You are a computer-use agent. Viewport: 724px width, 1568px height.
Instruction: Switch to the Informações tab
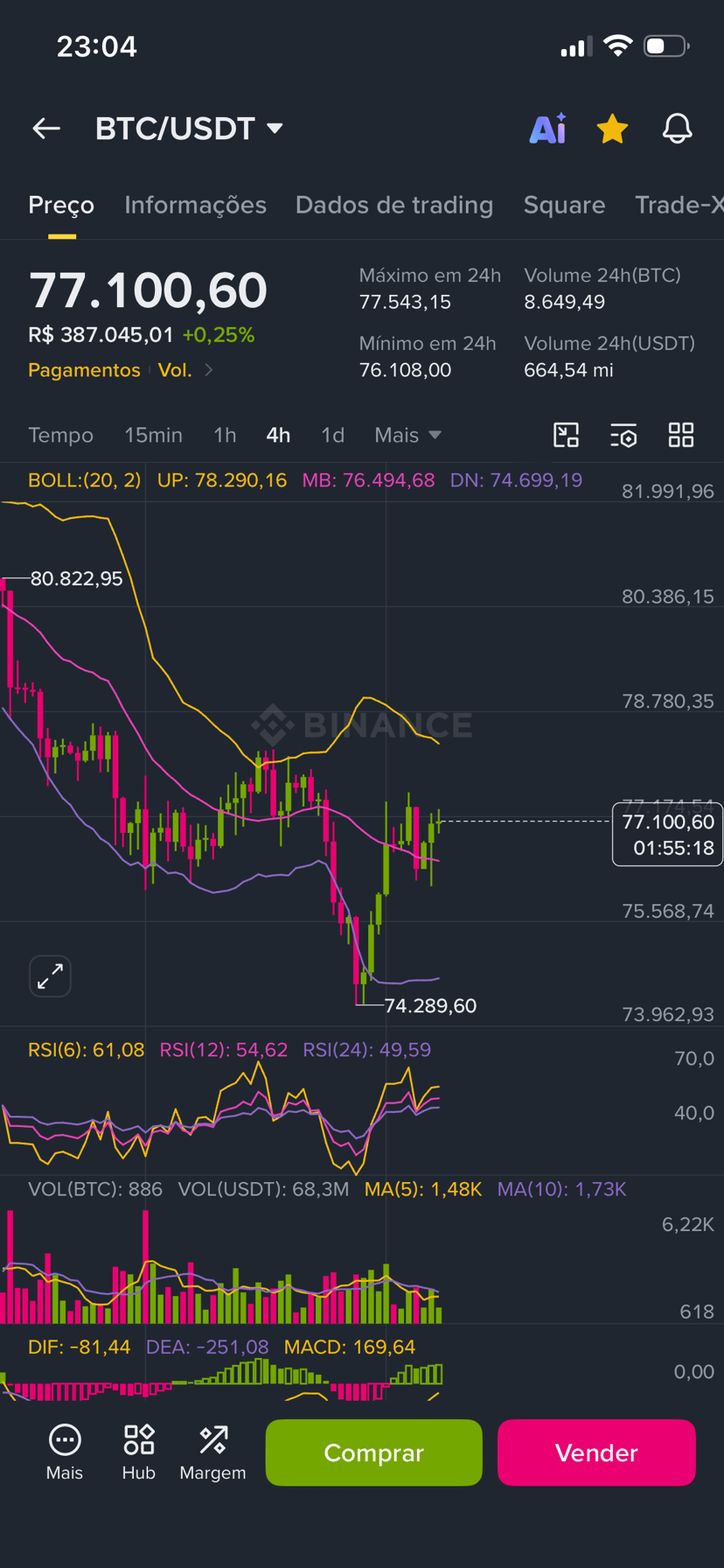pos(195,205)
